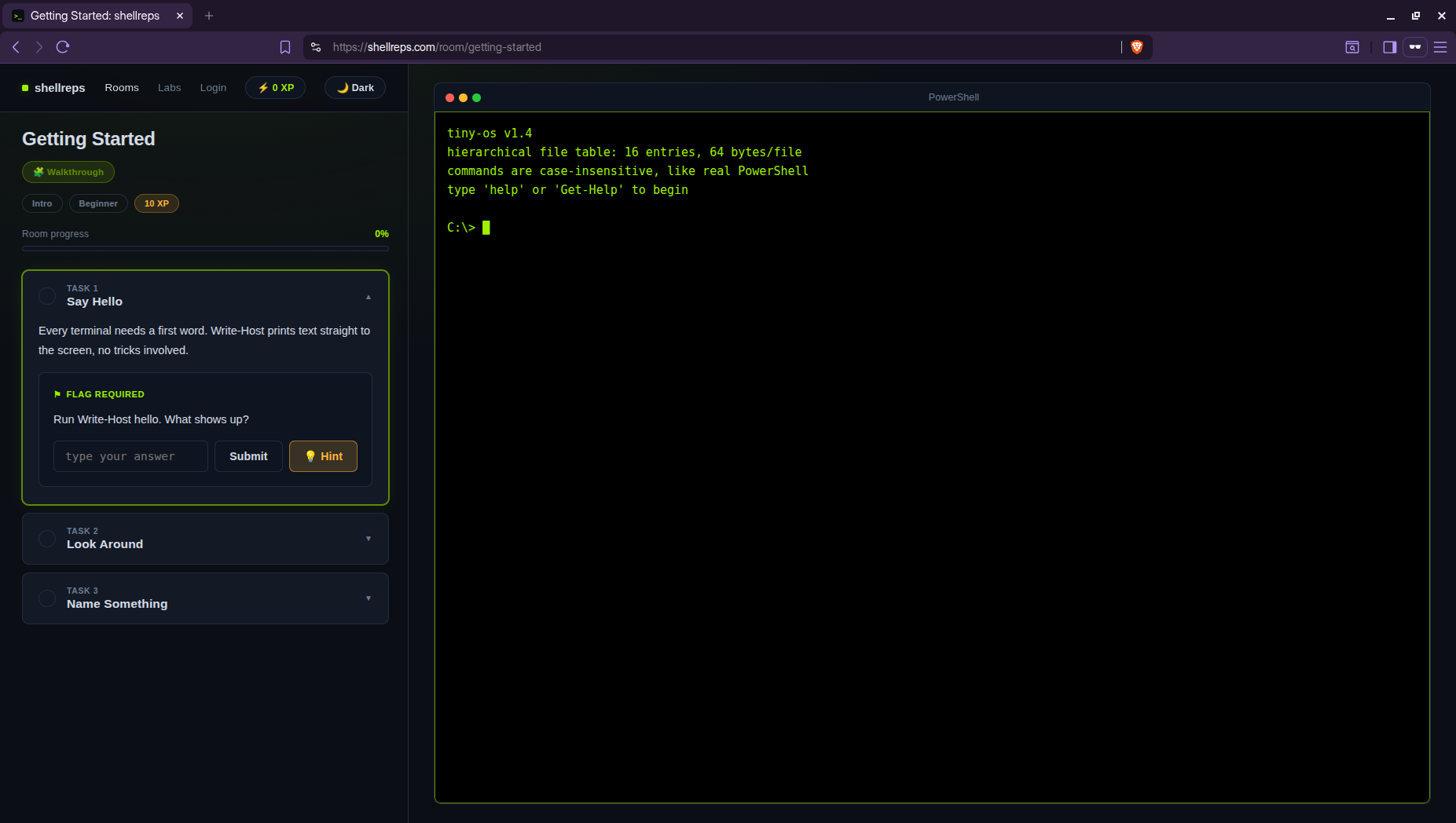The width and height of the screenshot is (1456, 823).
Task: Open site settings icon in address bar
Action: pyautogui.click(x=316, y=47)
